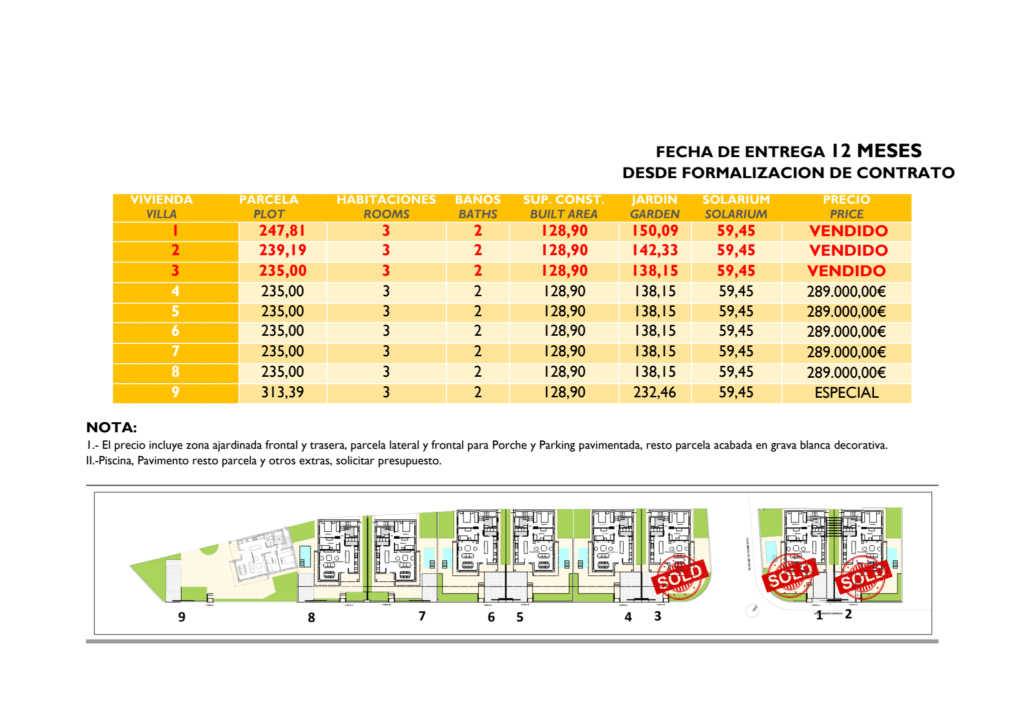The image size is (1024, 725).
Task: Click the ESPECIAL price for villa 9
Action: tap(846, 393)
